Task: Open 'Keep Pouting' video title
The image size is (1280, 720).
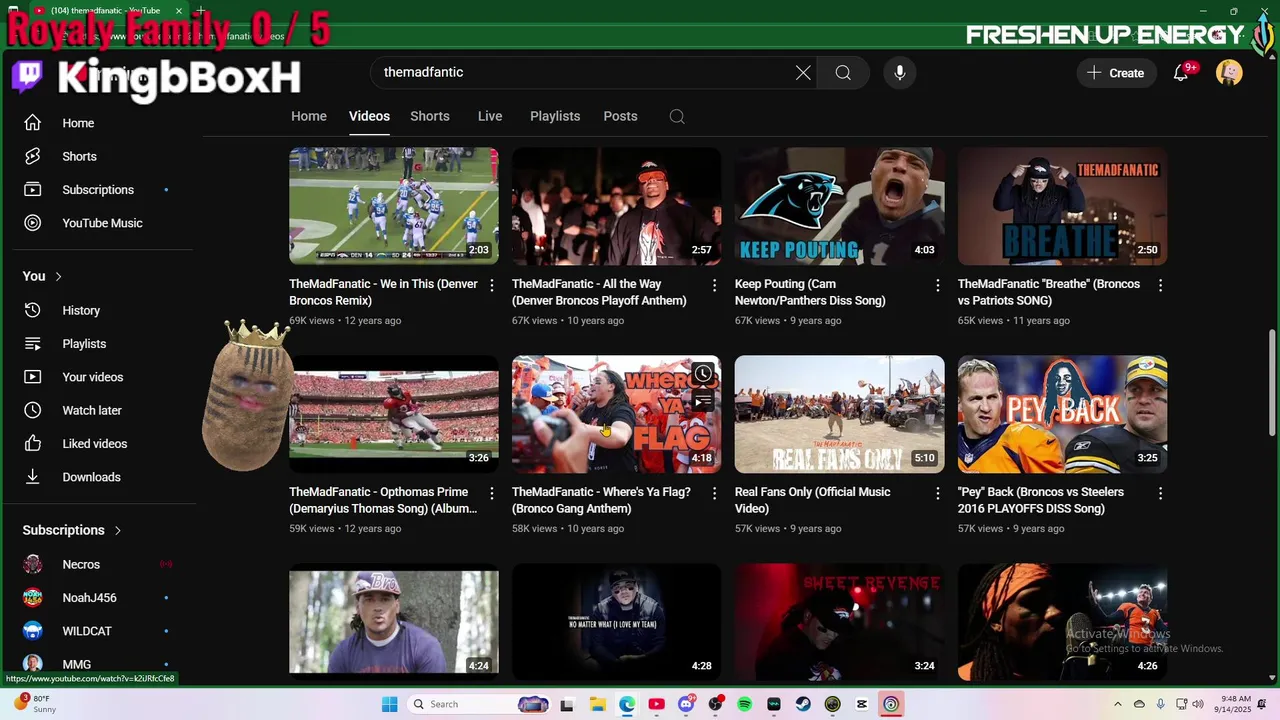Action: [x=810, y=292]
